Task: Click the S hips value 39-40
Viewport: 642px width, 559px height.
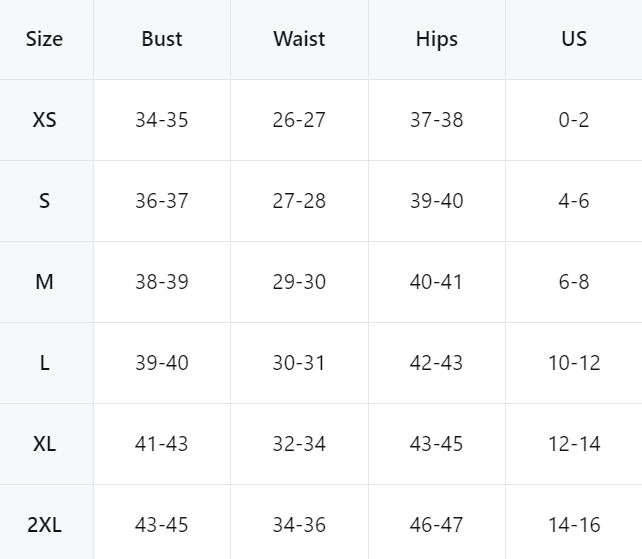Action: click(436, 201)
